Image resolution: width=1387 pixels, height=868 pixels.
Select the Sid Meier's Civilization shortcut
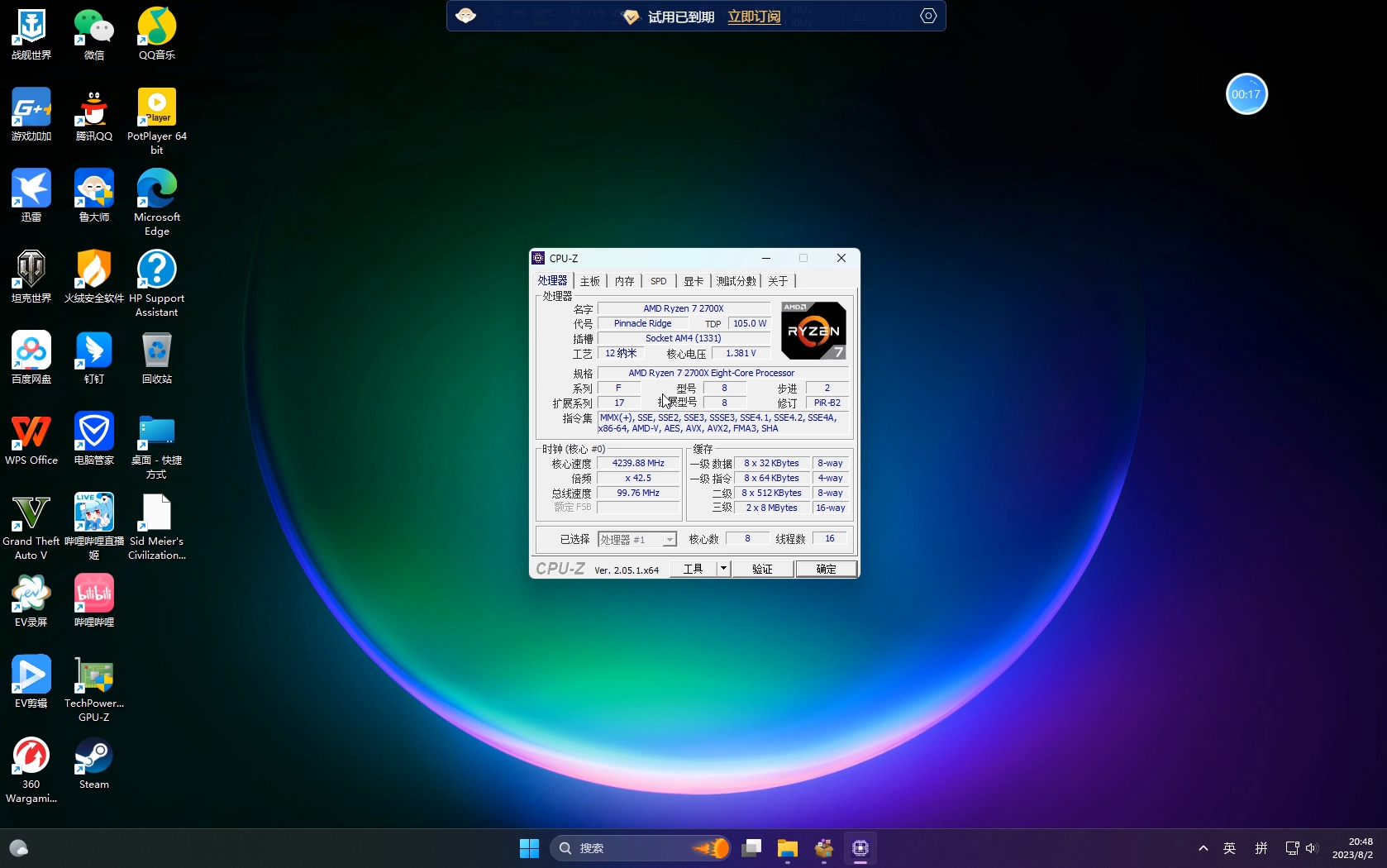157,526
